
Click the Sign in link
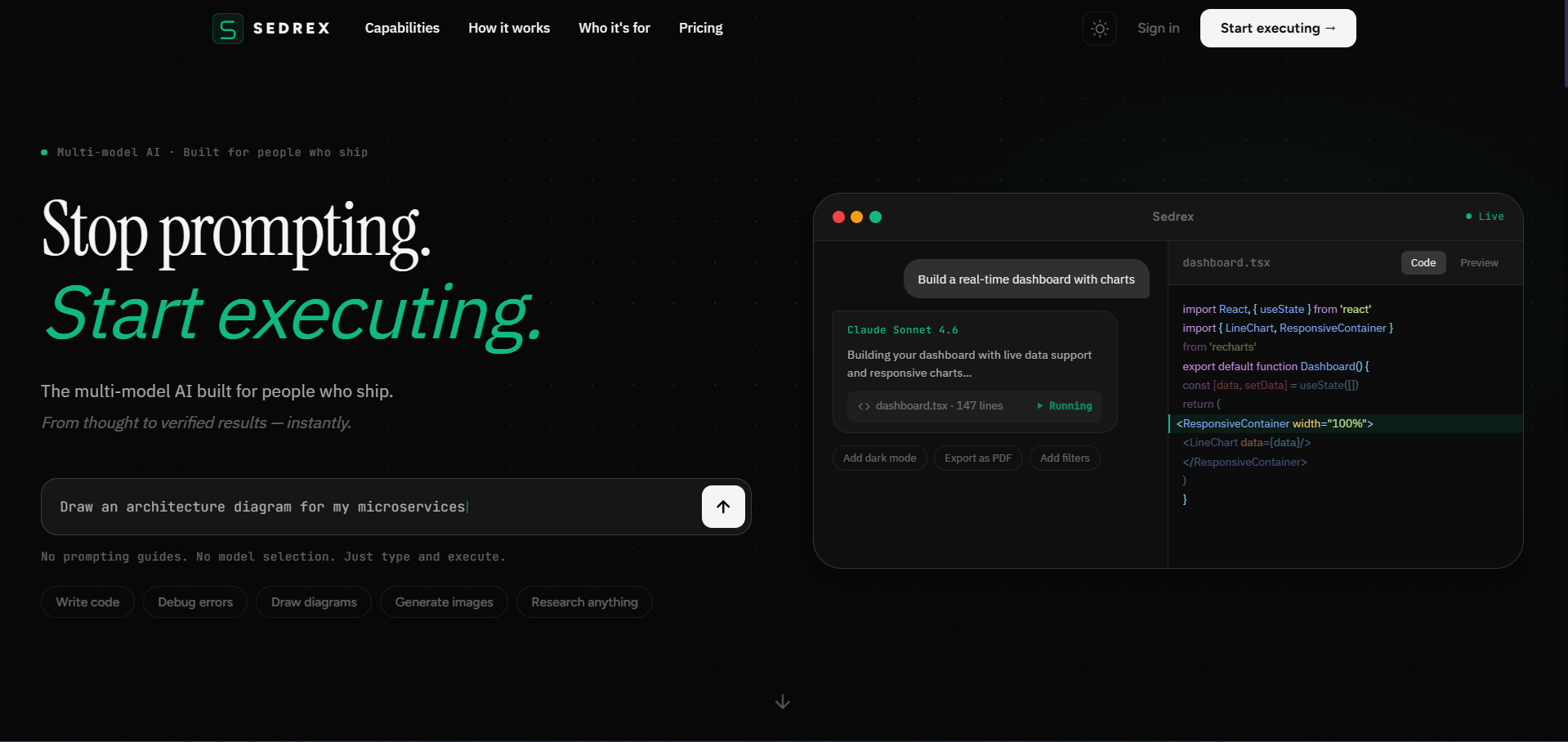point(1159,28)
